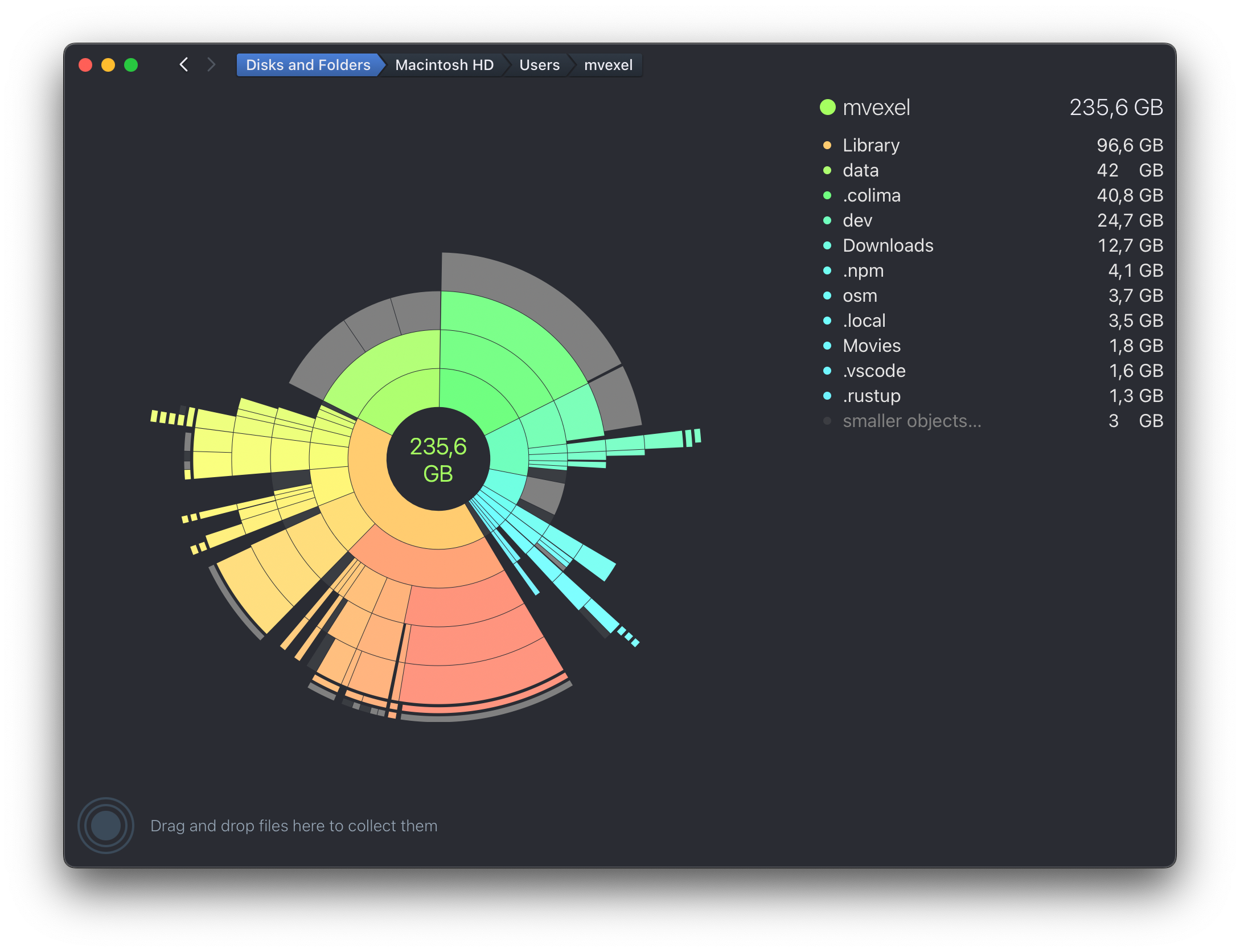
Task: Click the 235,6 GB chart center
Action: tap(438, 459)
